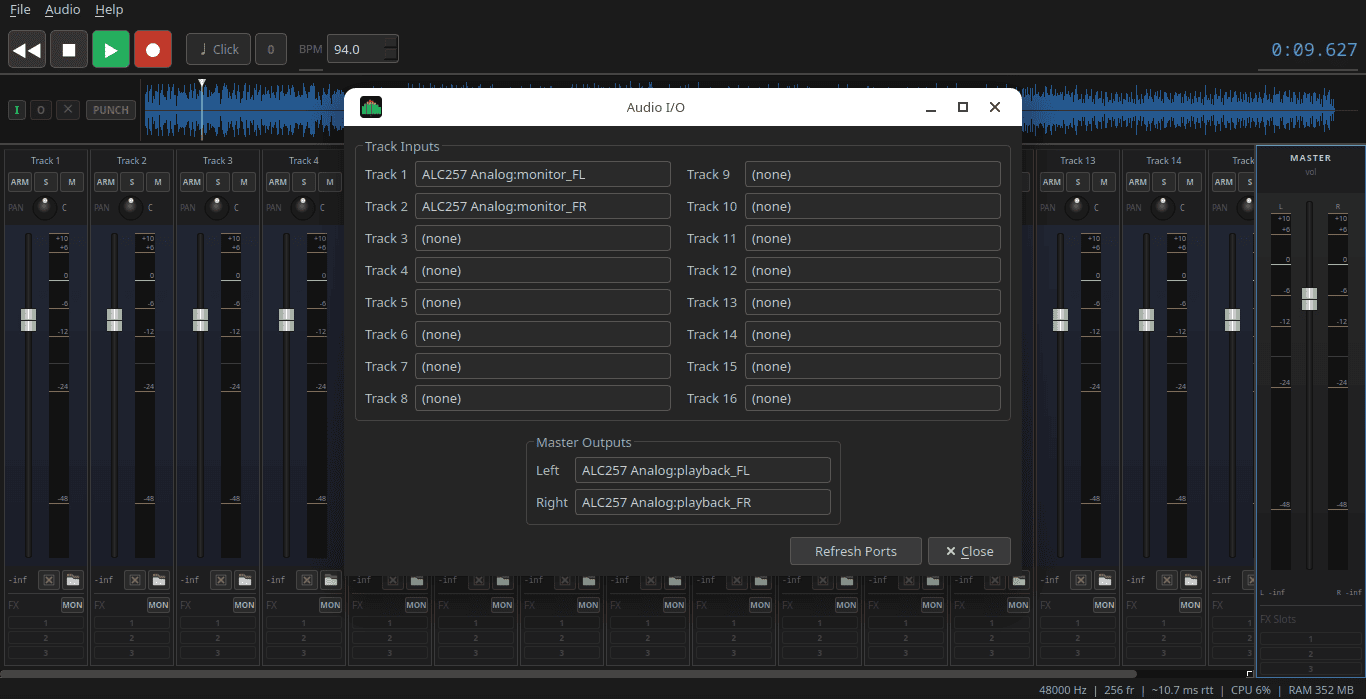Click the Track 1 pan knob

[44, 208]
